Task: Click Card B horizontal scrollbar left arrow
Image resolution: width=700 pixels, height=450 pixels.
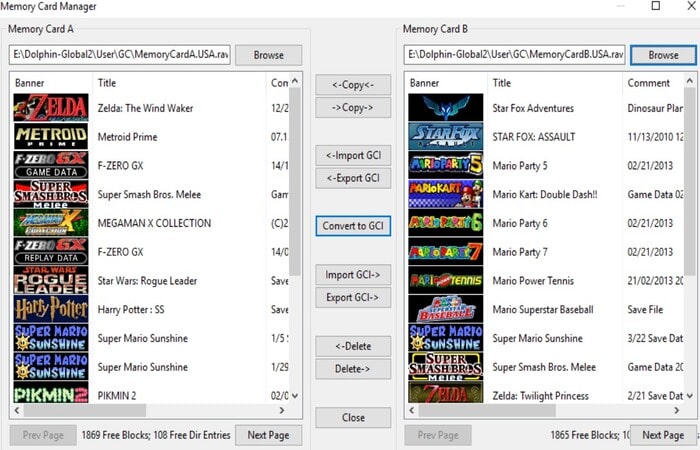Action: pyautogui.click(x=412, y=410)
